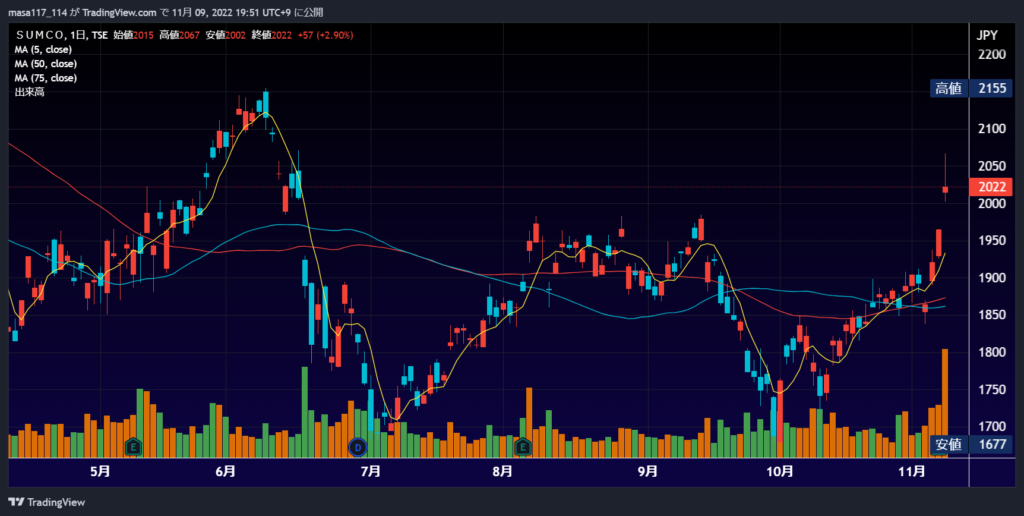Click the 1850 price scale value

(991, 315)
